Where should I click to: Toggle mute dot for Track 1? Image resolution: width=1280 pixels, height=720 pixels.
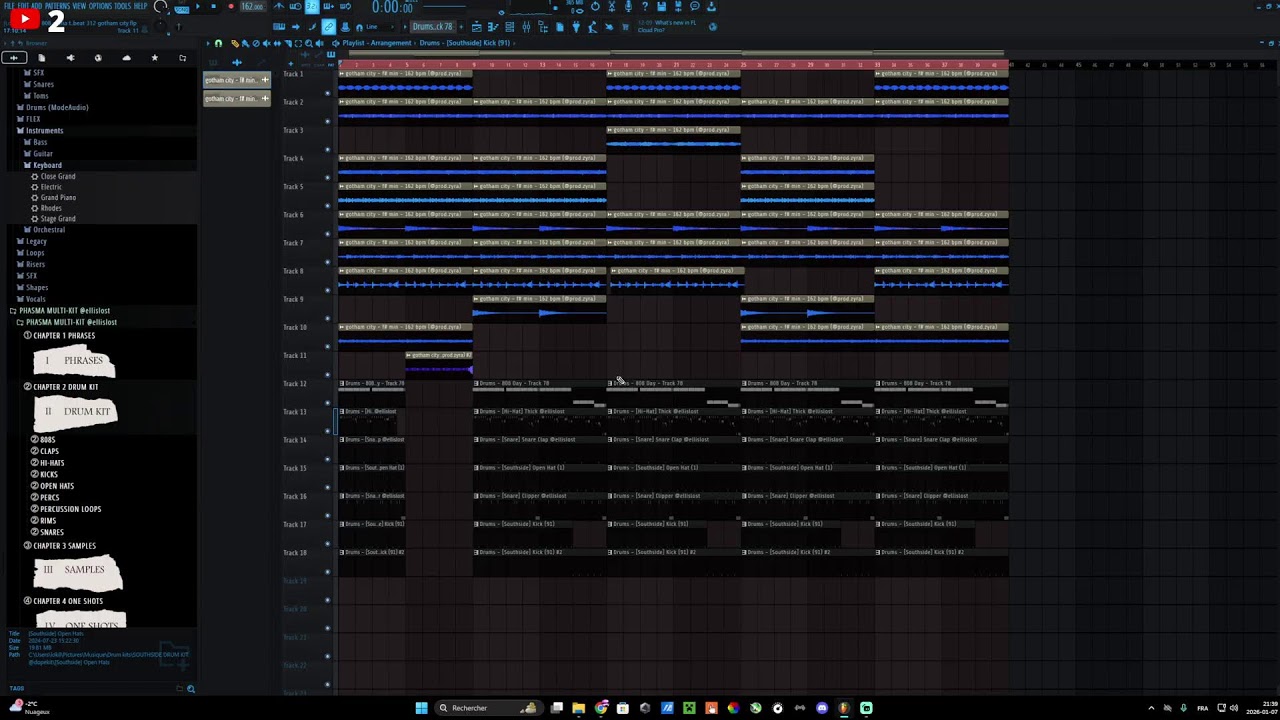coord(327,93)
